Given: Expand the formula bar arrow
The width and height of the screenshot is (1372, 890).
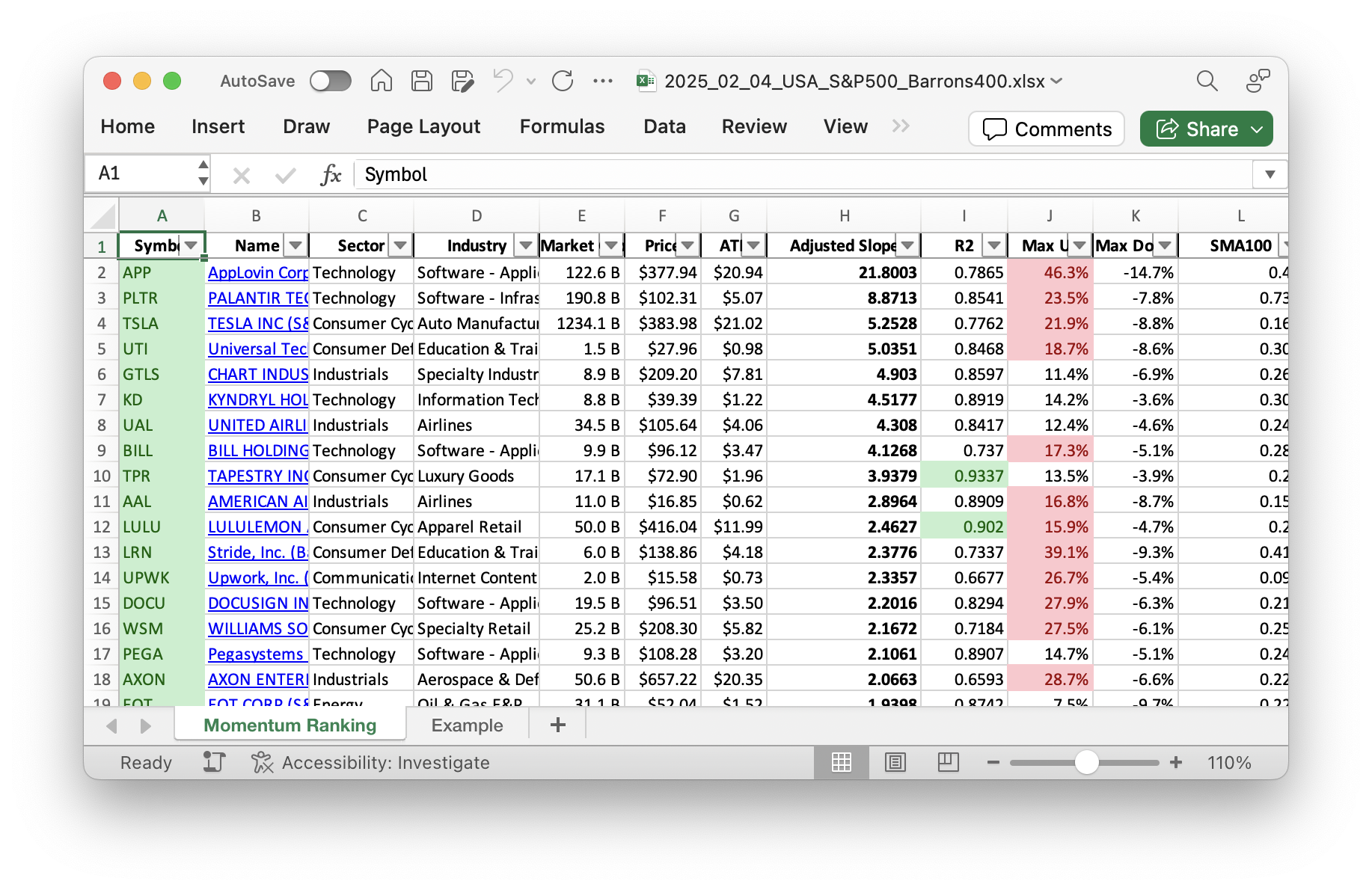Looking at the screenshot, I should point(1270,174).
